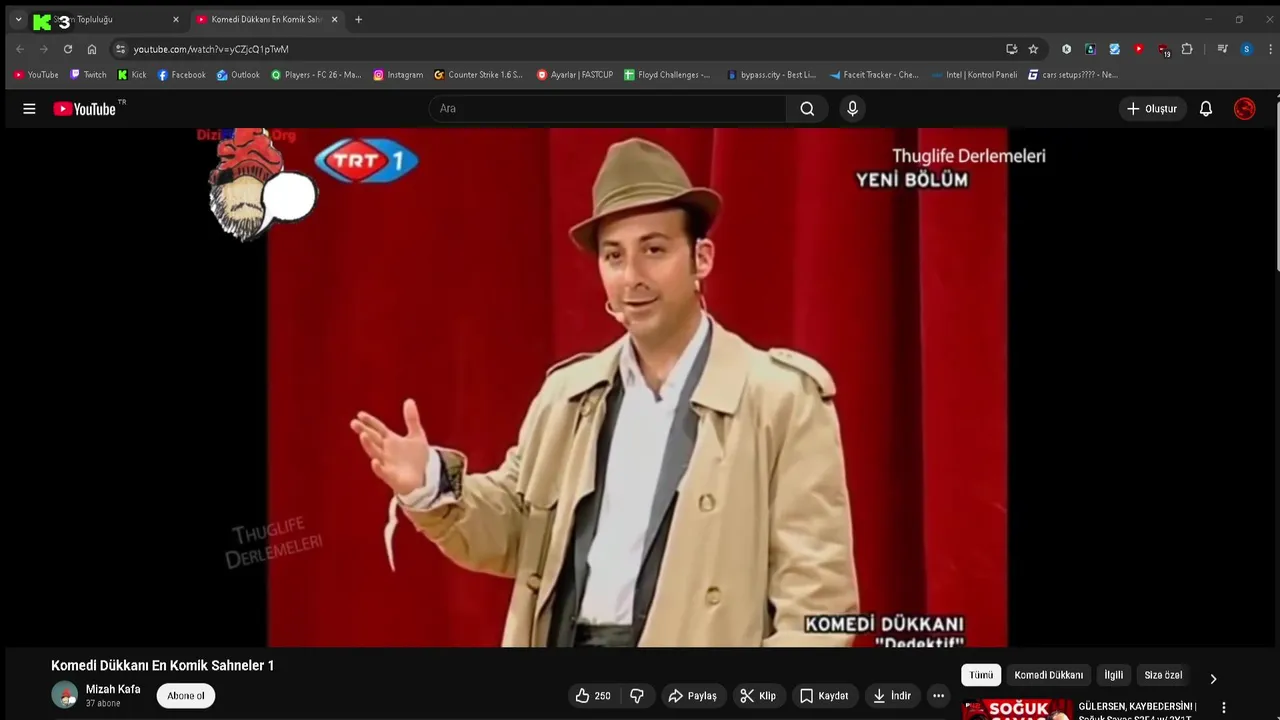The image size is (1280, 720).
Task: Open YouTube bookmark in bookmarks bar
Action: [36, 75]
